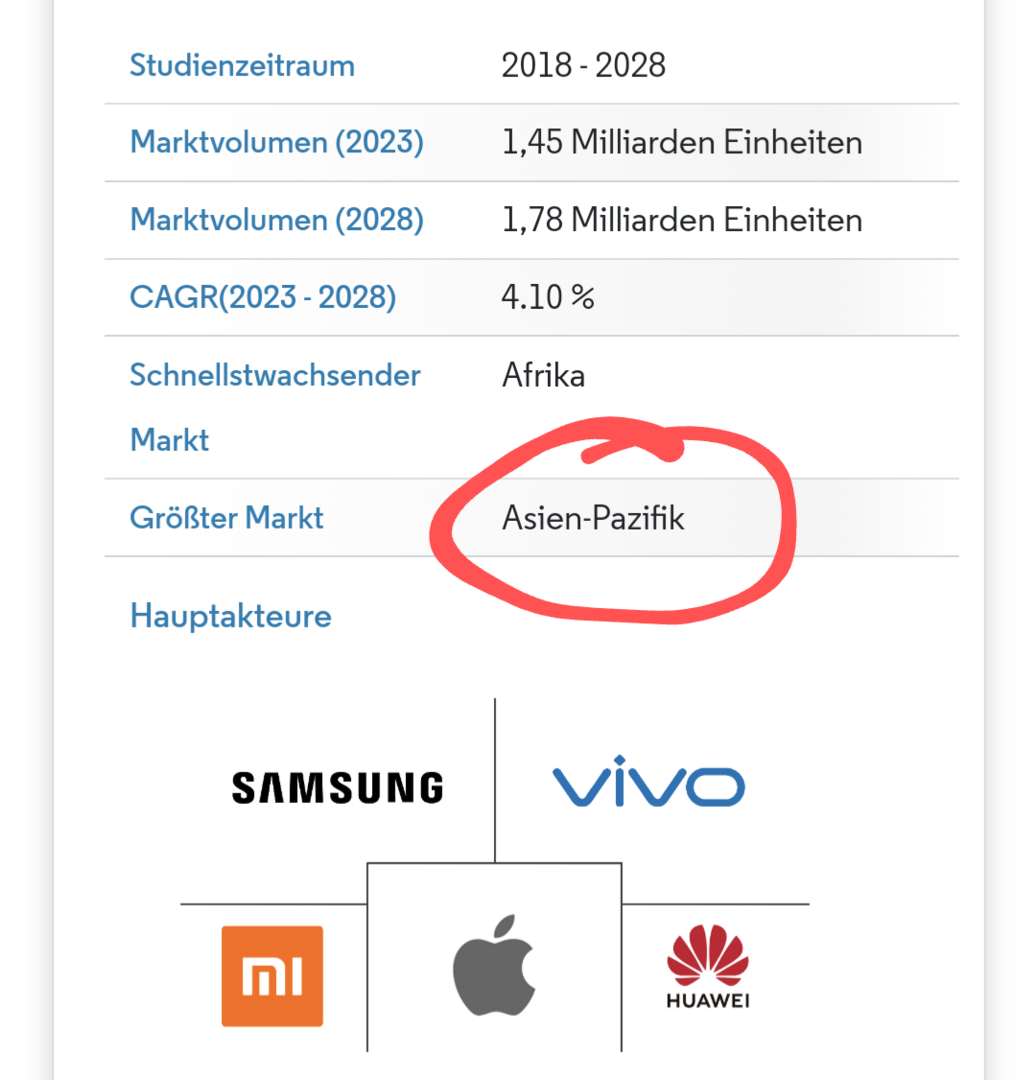Viewport: 1036px width, 1080px height.
Task: Click the HUAWEI text under the logo
Action: tap(708, 1000)
